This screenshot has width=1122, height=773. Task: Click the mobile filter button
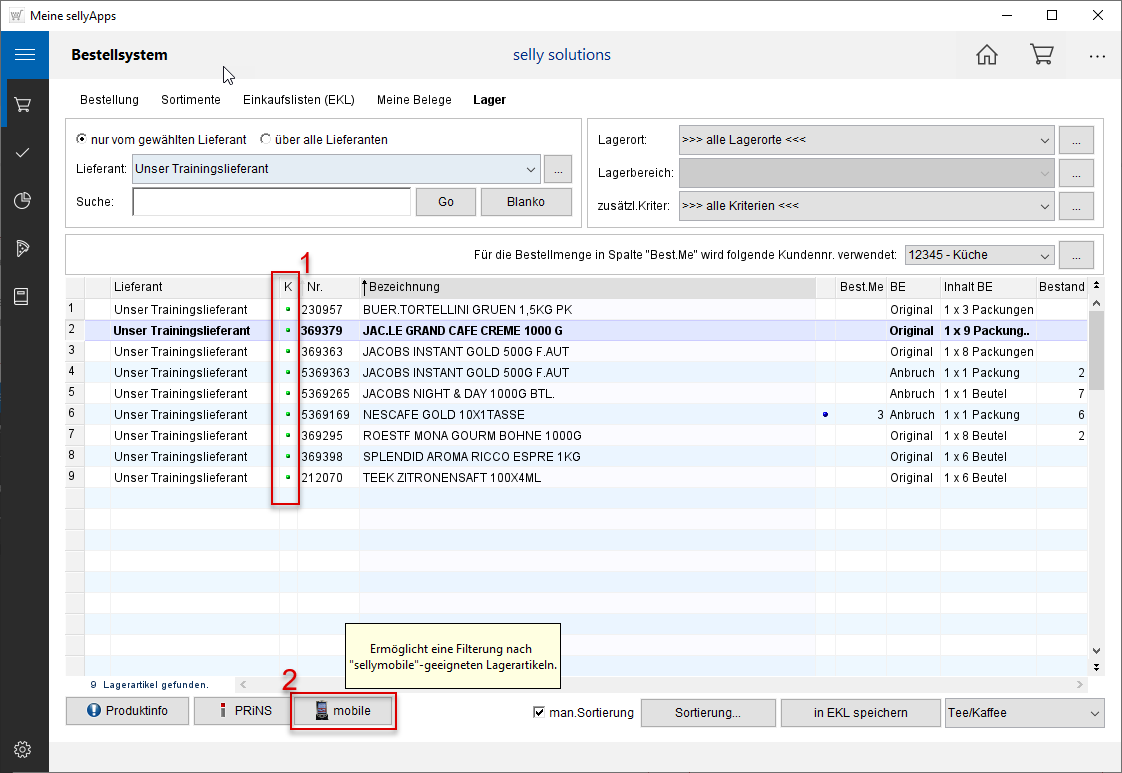(343, 711)
